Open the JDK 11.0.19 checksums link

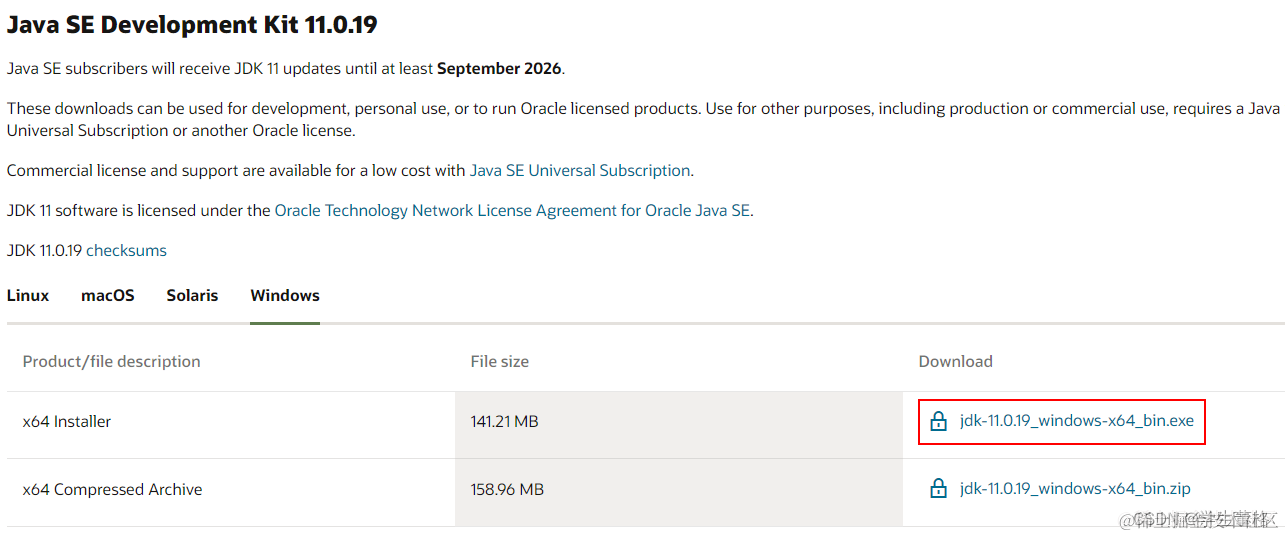[127, 250]
